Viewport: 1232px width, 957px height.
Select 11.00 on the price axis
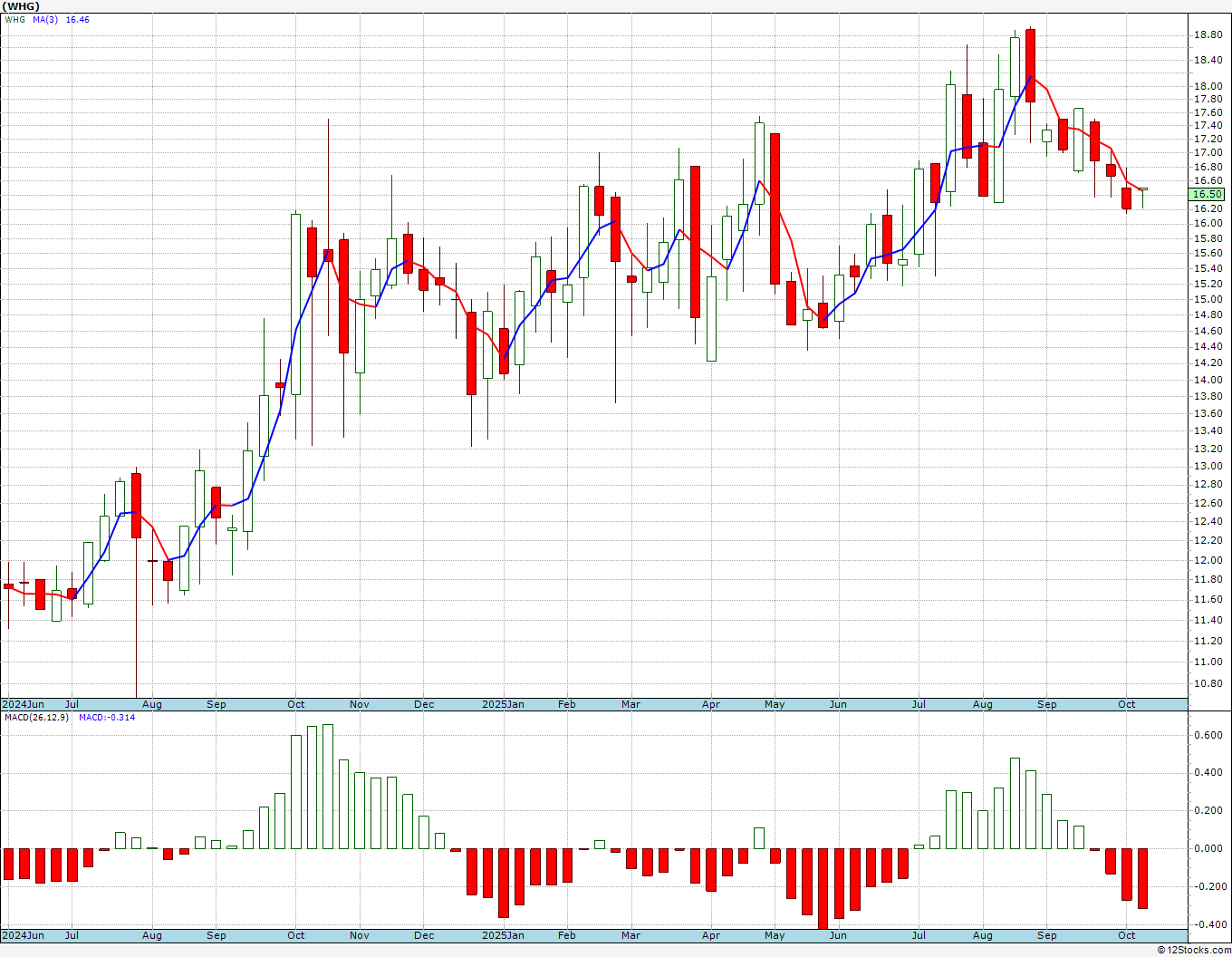click(1208, 662)
